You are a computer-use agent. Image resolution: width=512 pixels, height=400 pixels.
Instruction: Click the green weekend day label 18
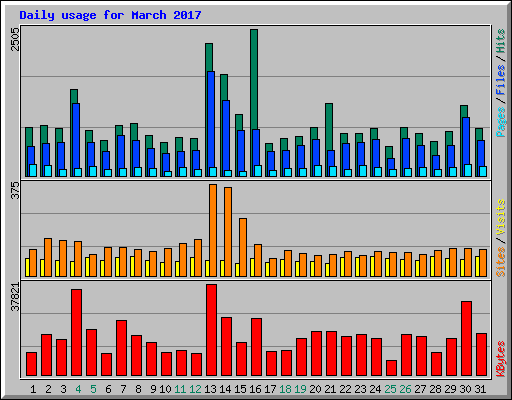(285, 389)
